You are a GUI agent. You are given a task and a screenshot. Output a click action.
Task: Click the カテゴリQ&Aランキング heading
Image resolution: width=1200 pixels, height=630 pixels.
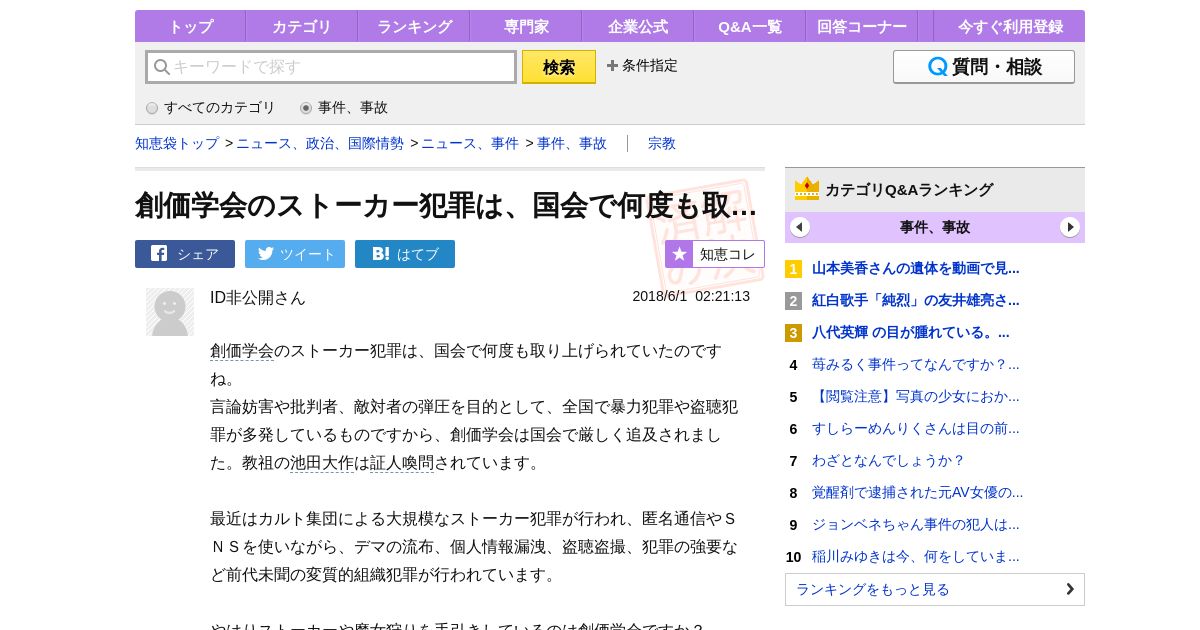(909, 189)
